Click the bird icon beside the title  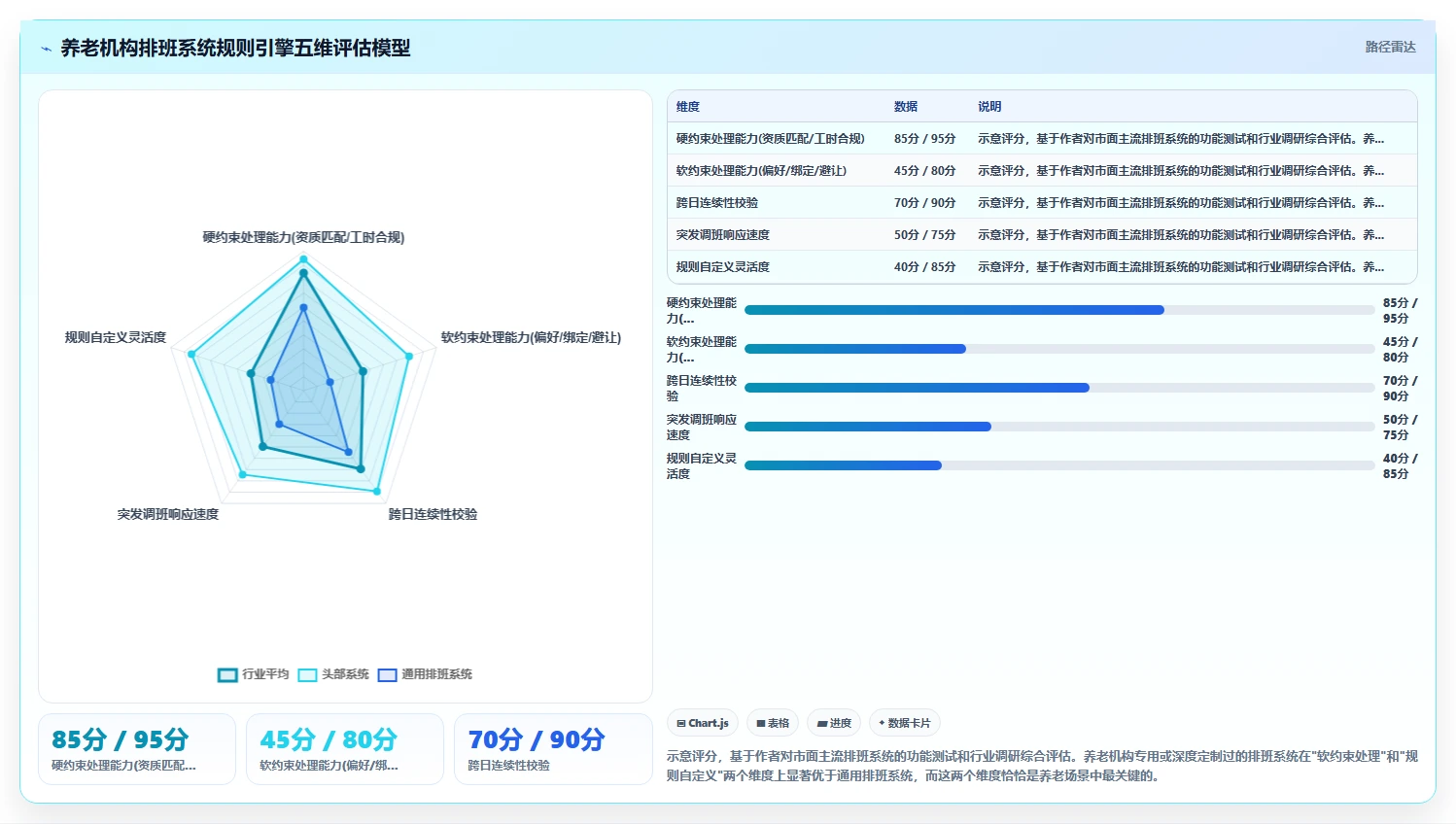[46, 49]
